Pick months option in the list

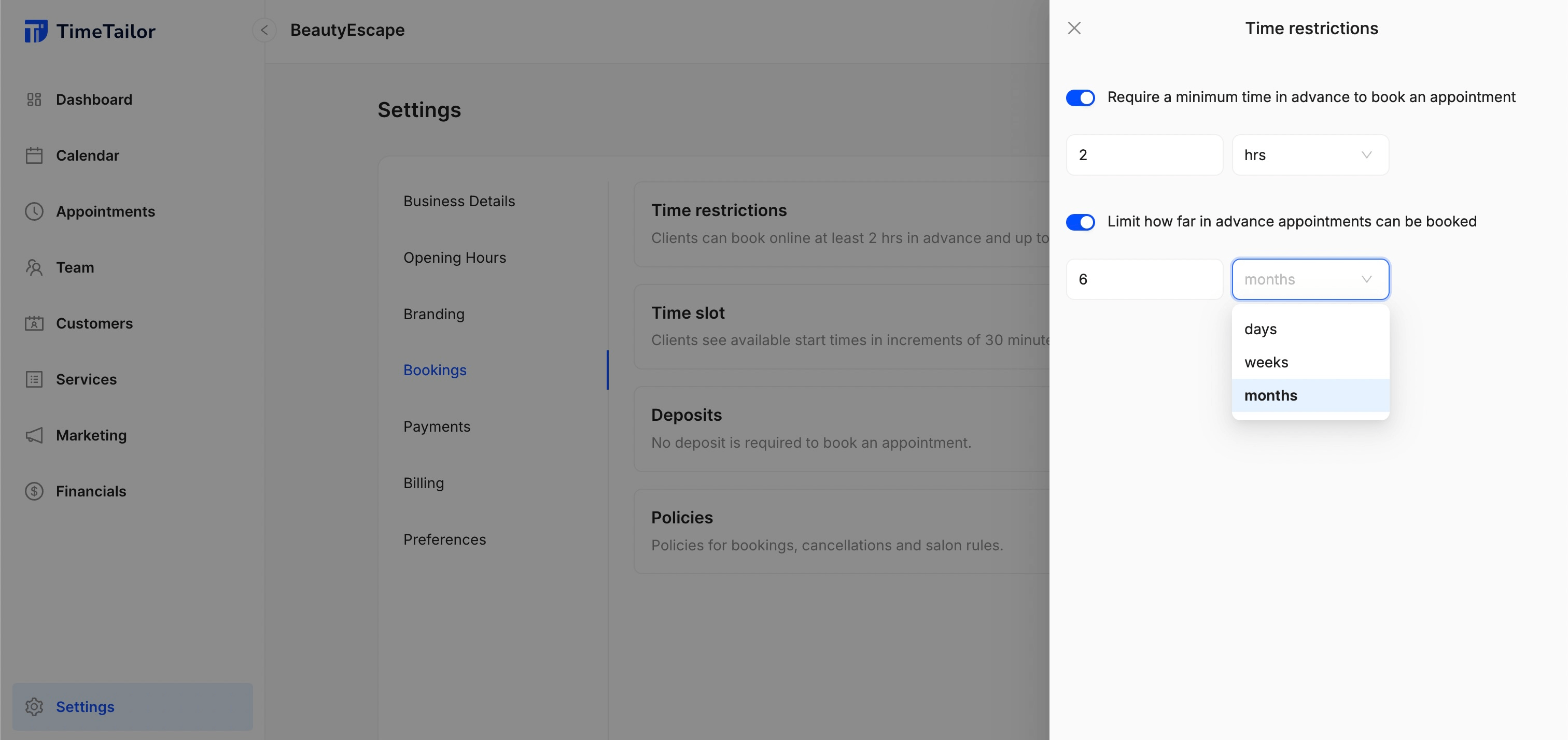point(1270,395)
